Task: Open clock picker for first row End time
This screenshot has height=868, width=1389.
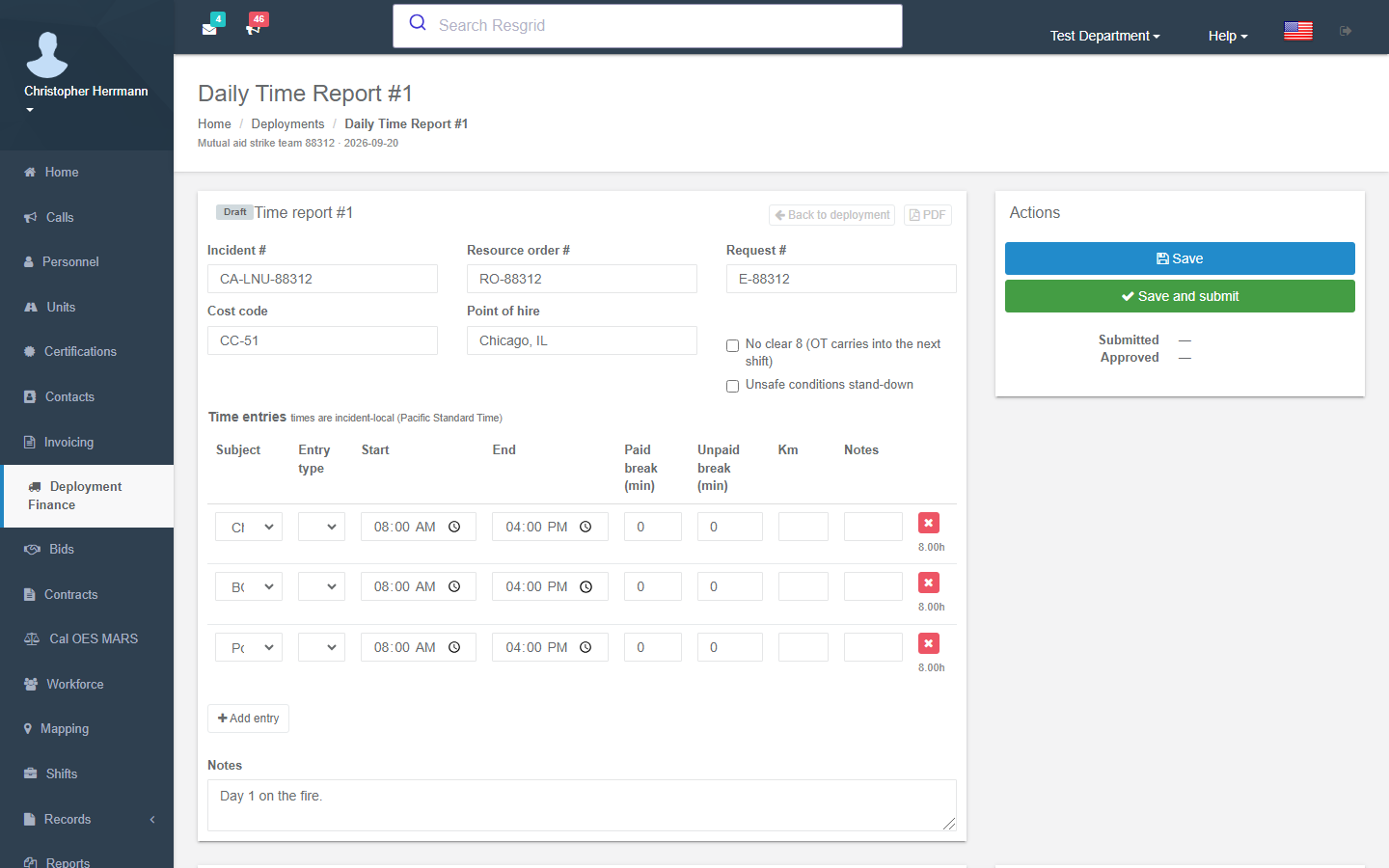Action: pos(586,527)
